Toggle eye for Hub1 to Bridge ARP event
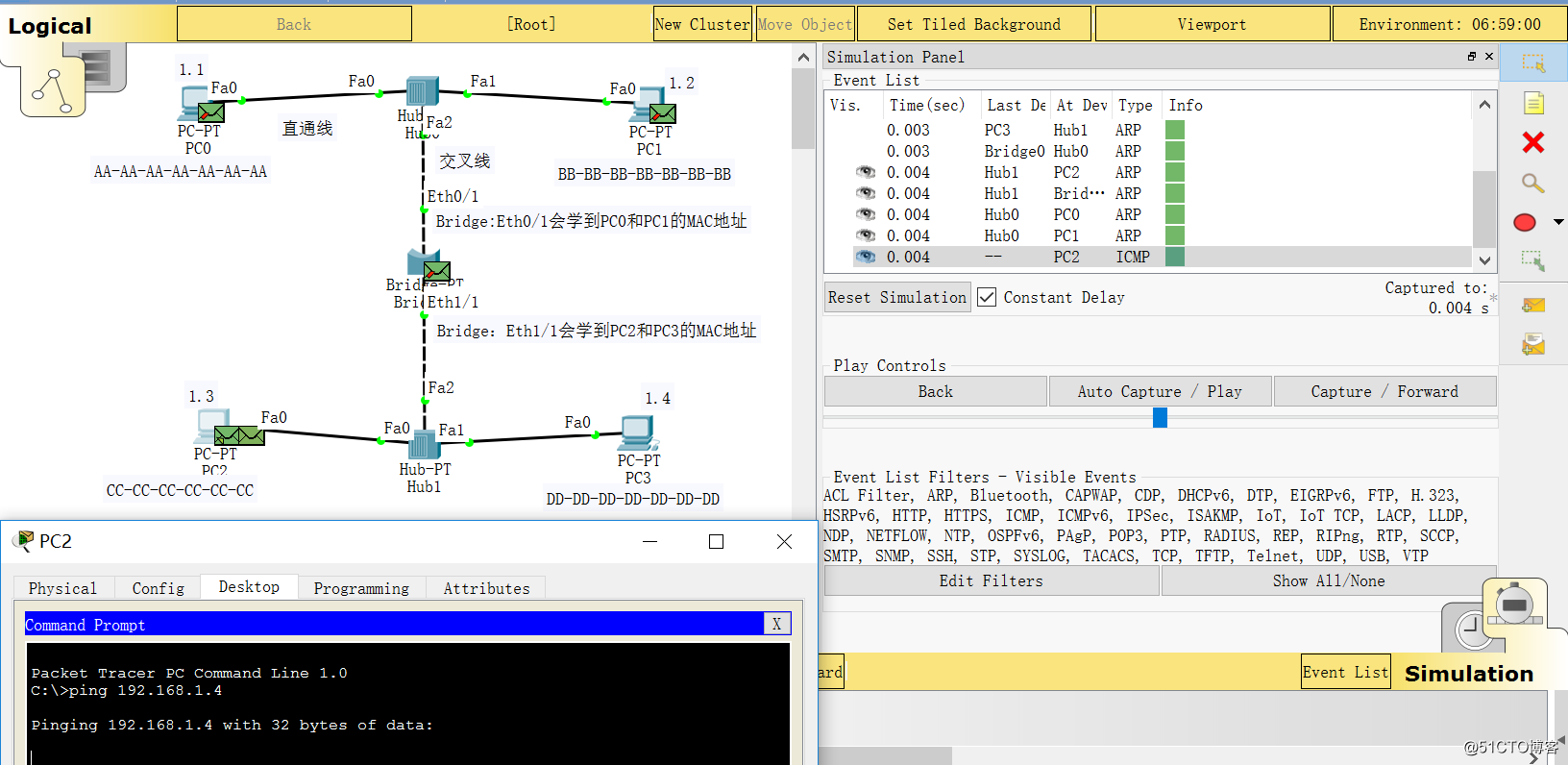Image resolution: width=1568 pixels, height=765 pixels. 866,193
